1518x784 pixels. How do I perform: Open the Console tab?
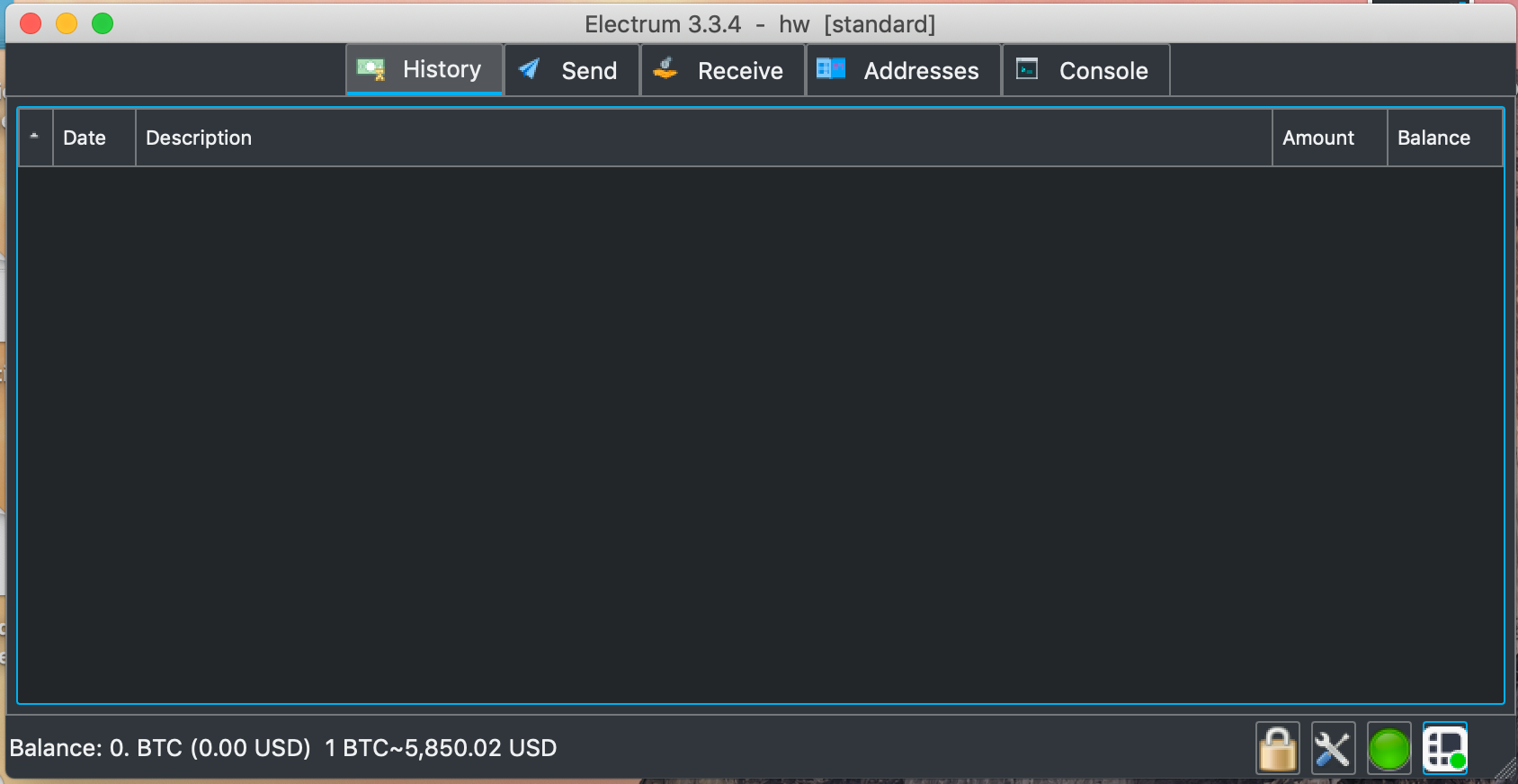[x=1085, y=70]
